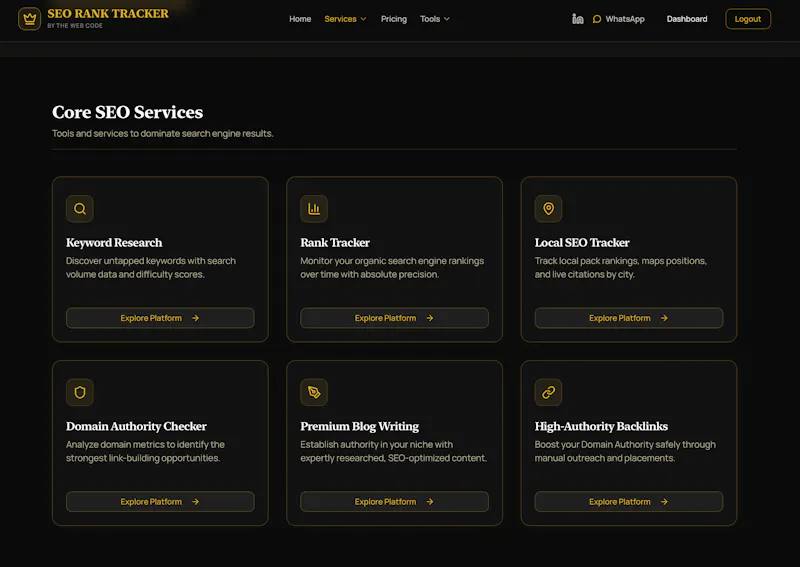
Task: Click the Logout button
Action: tap(748, 19)
